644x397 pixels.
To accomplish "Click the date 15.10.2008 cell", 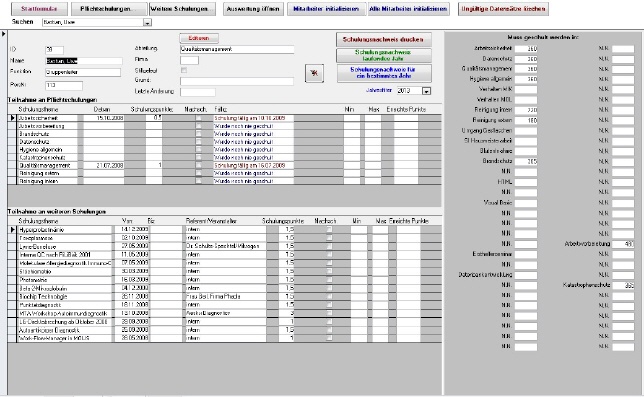I will pyautogui.click(x=104, y=118).
